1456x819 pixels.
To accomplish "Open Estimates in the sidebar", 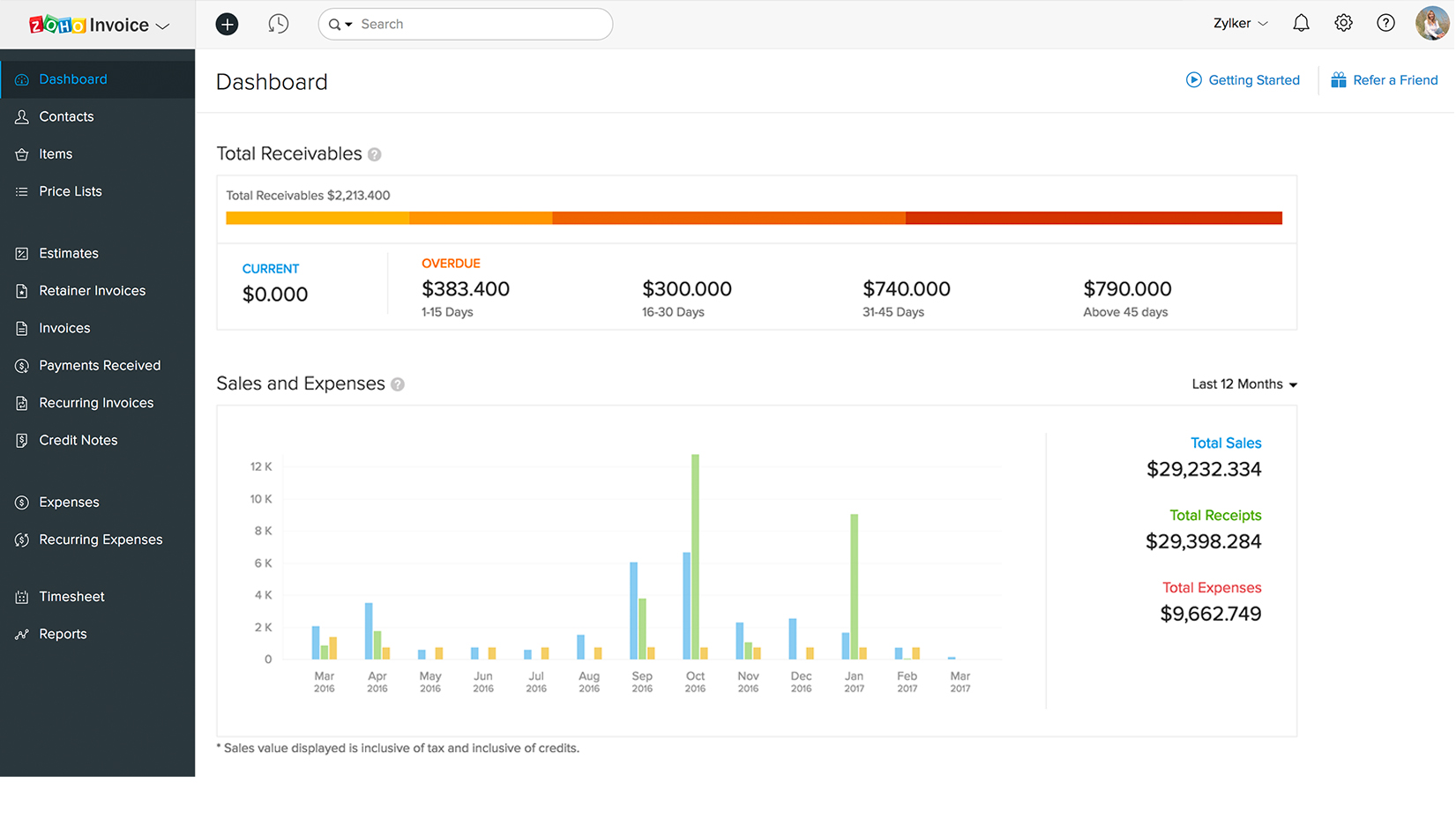I will pyautogui.click(x=69, y=253).
